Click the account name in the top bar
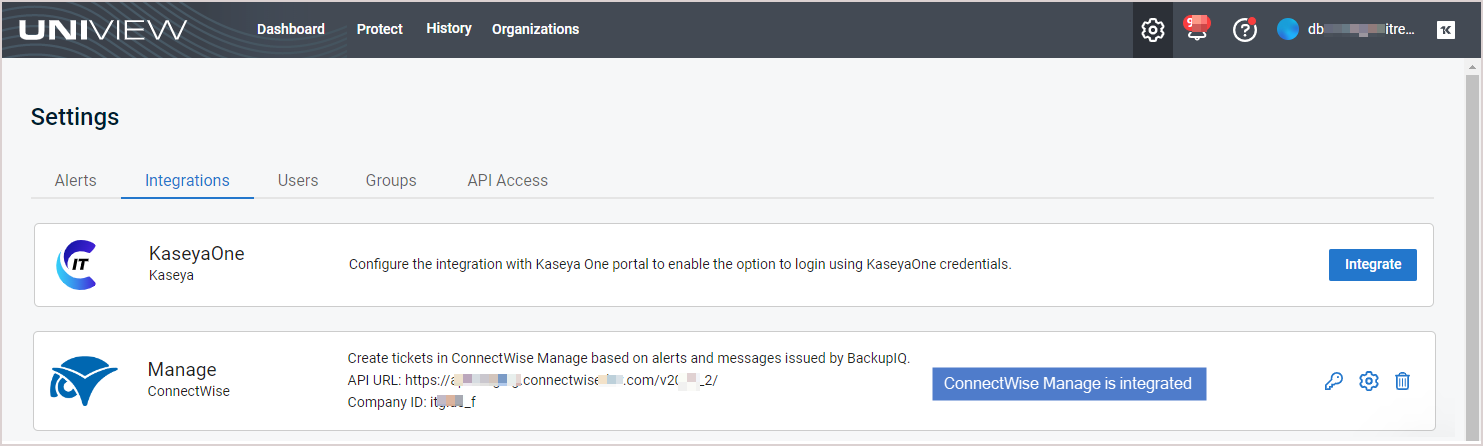1483x446 pixels. [x=1361, y=30]
